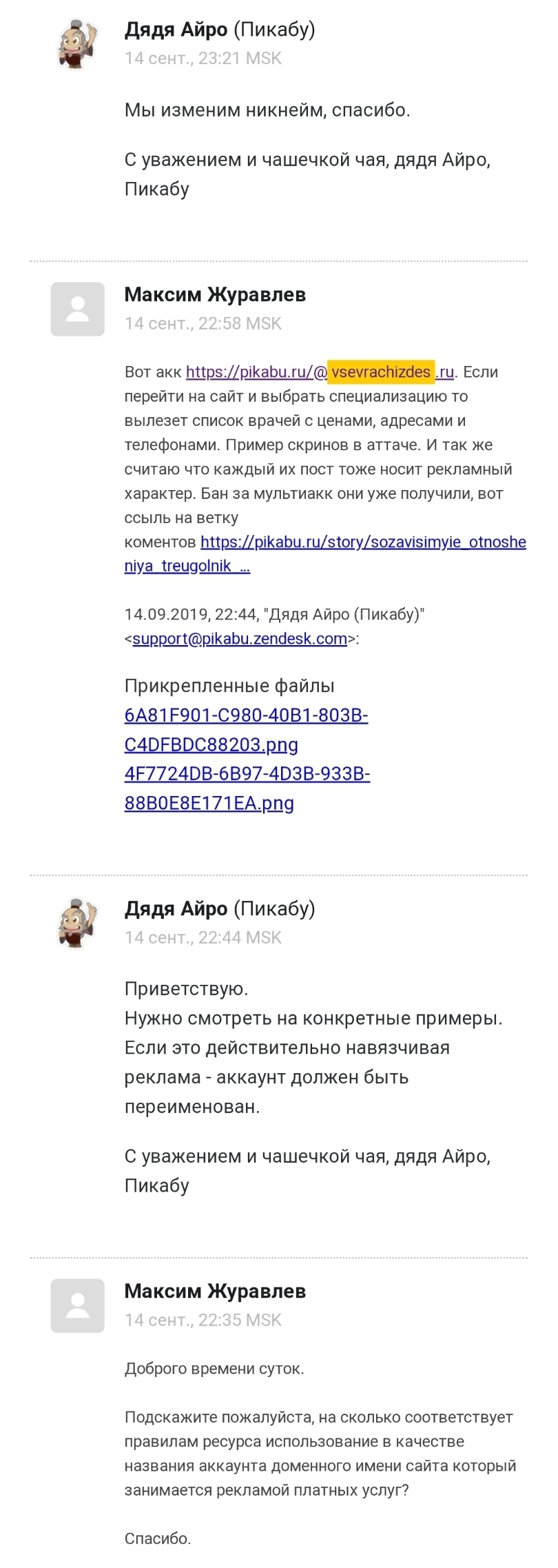Viewport: 558px width, 1568px height.
Task: Open the sozavisimyie_otnosheniya story link
Action: 363,542
